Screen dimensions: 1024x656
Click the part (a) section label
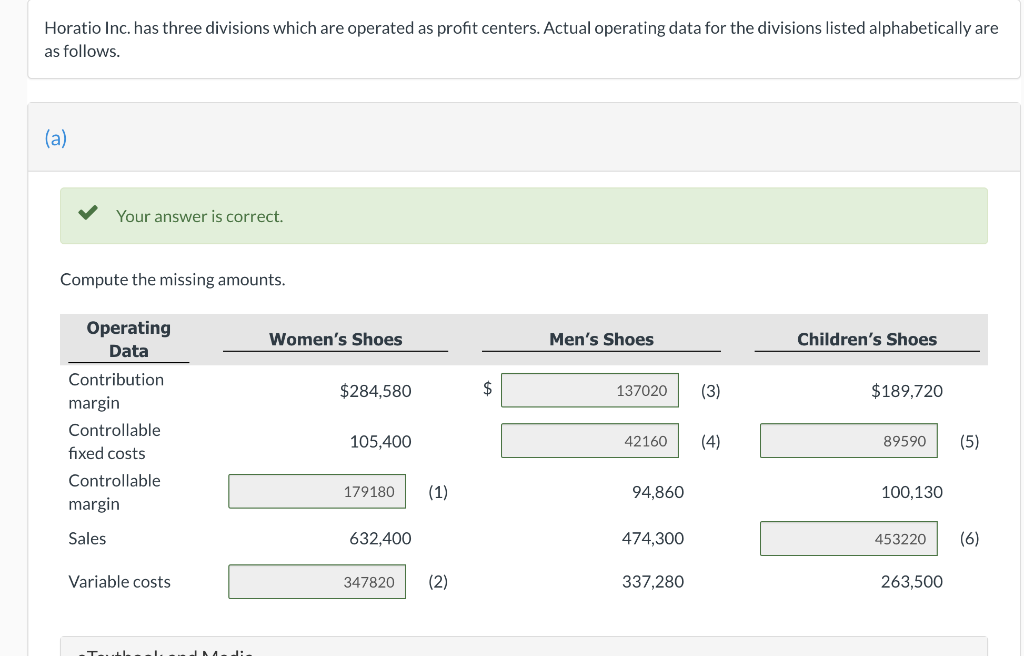tap(55, 139)
